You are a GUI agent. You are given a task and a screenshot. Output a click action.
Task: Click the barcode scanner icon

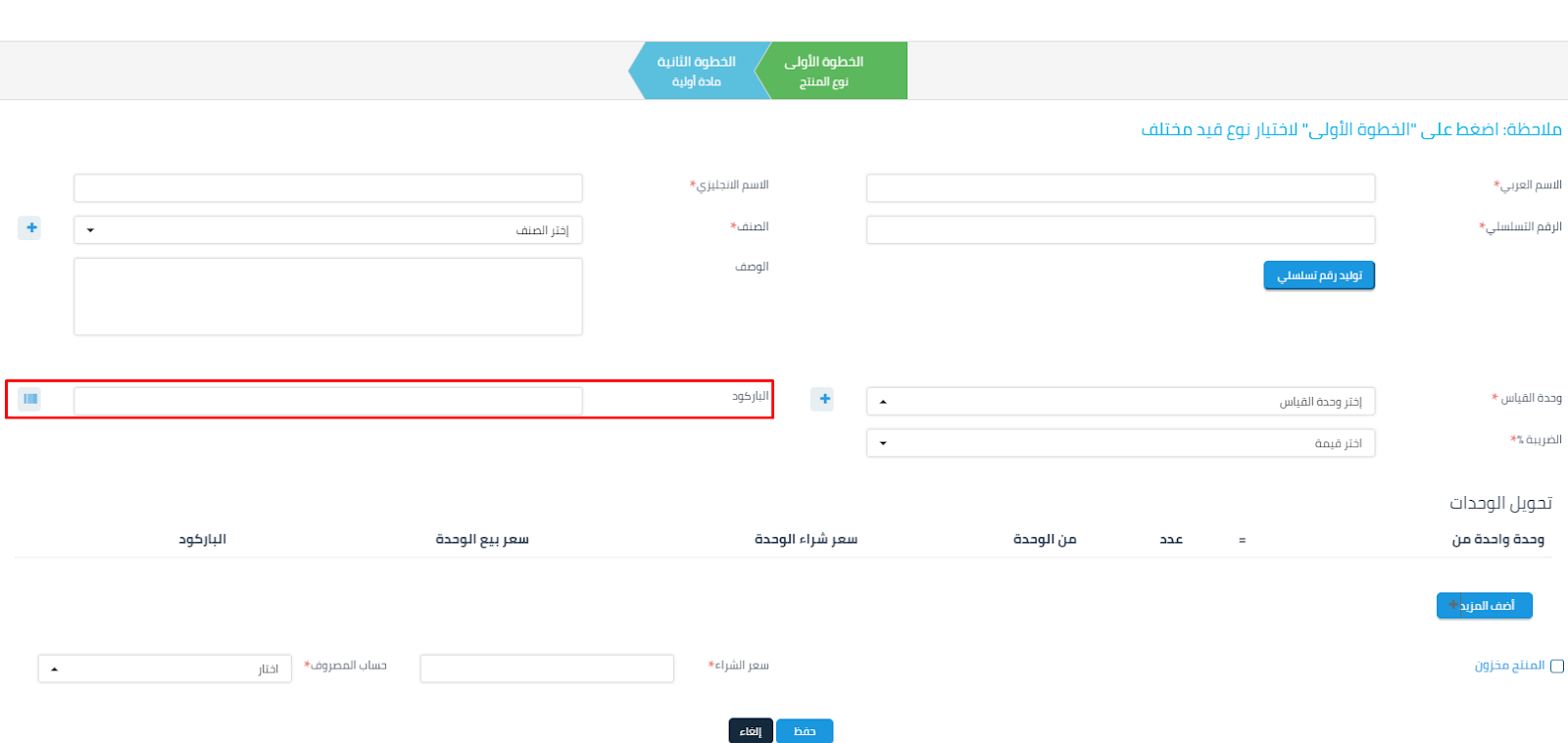[x=30, y=399]
